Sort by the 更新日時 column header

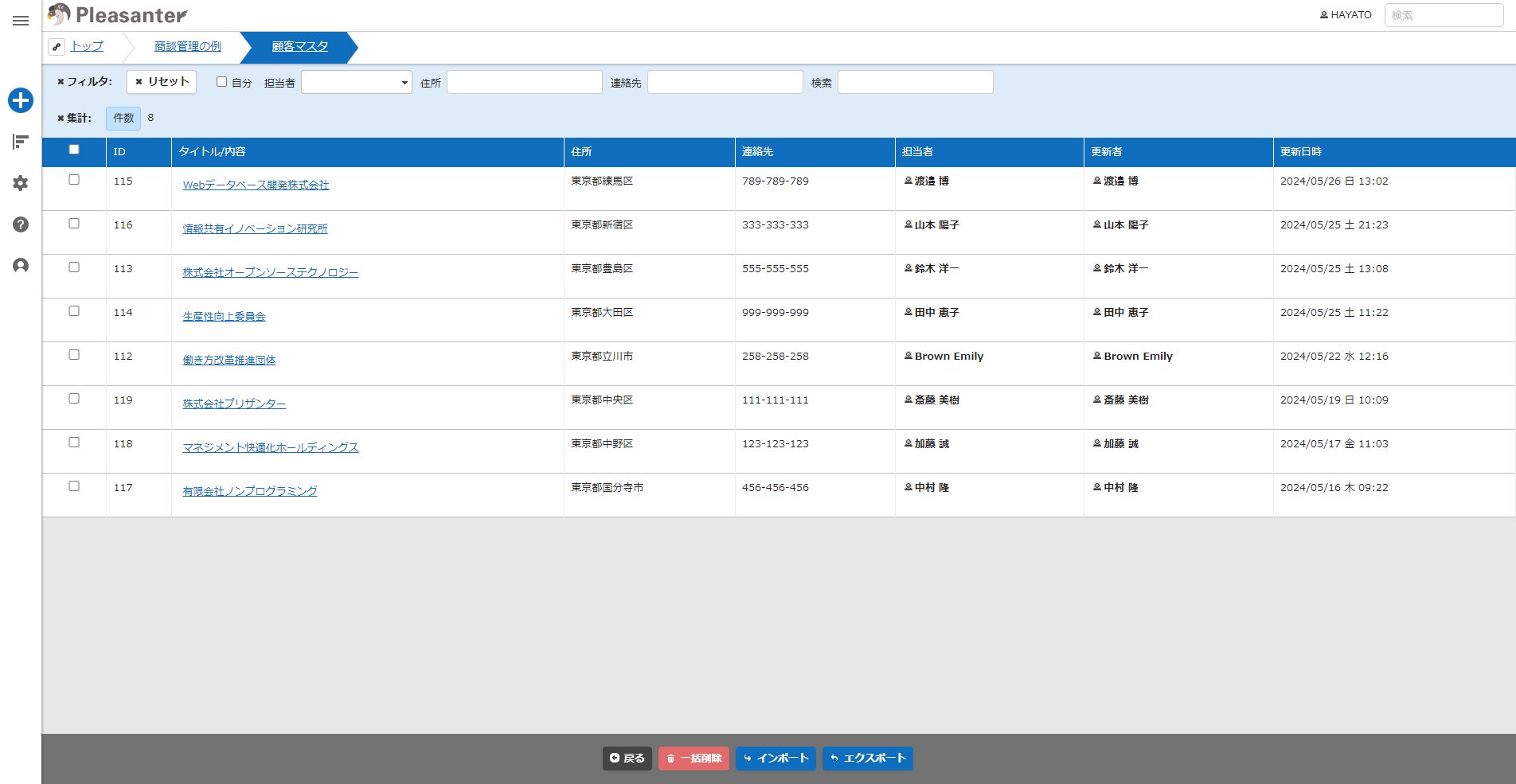click(1301, 152)
